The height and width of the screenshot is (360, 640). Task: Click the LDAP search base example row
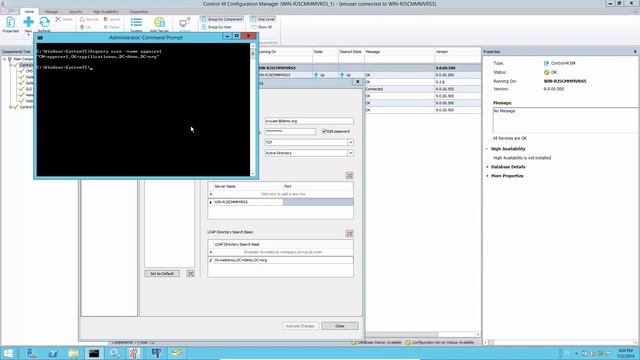(283, 252)
